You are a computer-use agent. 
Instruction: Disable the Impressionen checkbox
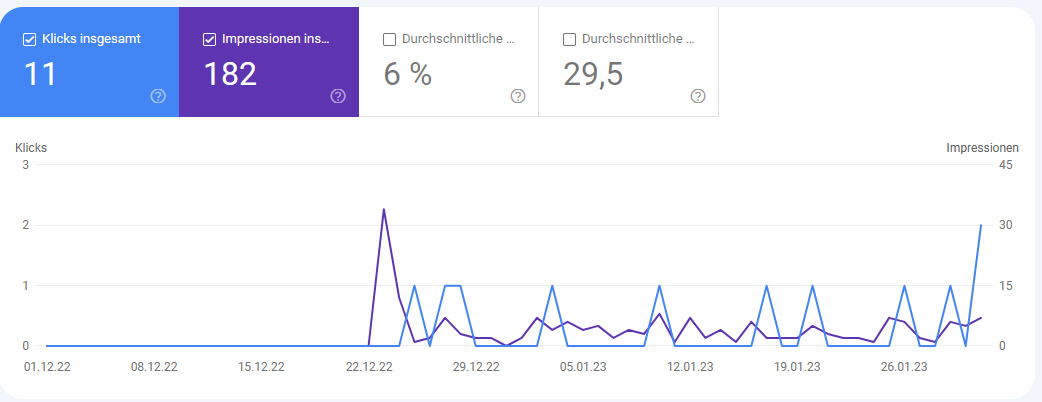(209, 40)
